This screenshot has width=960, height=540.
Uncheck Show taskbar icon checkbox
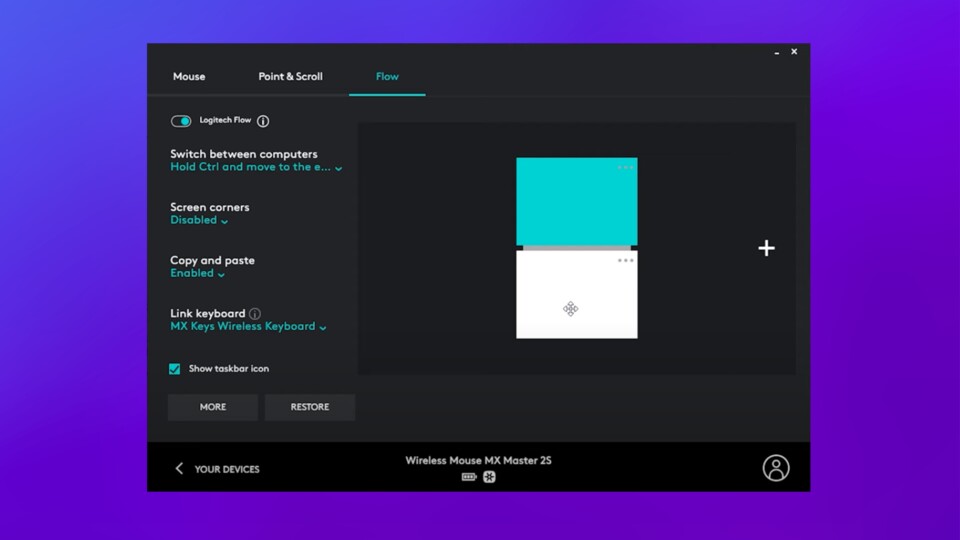coord(174,369)
